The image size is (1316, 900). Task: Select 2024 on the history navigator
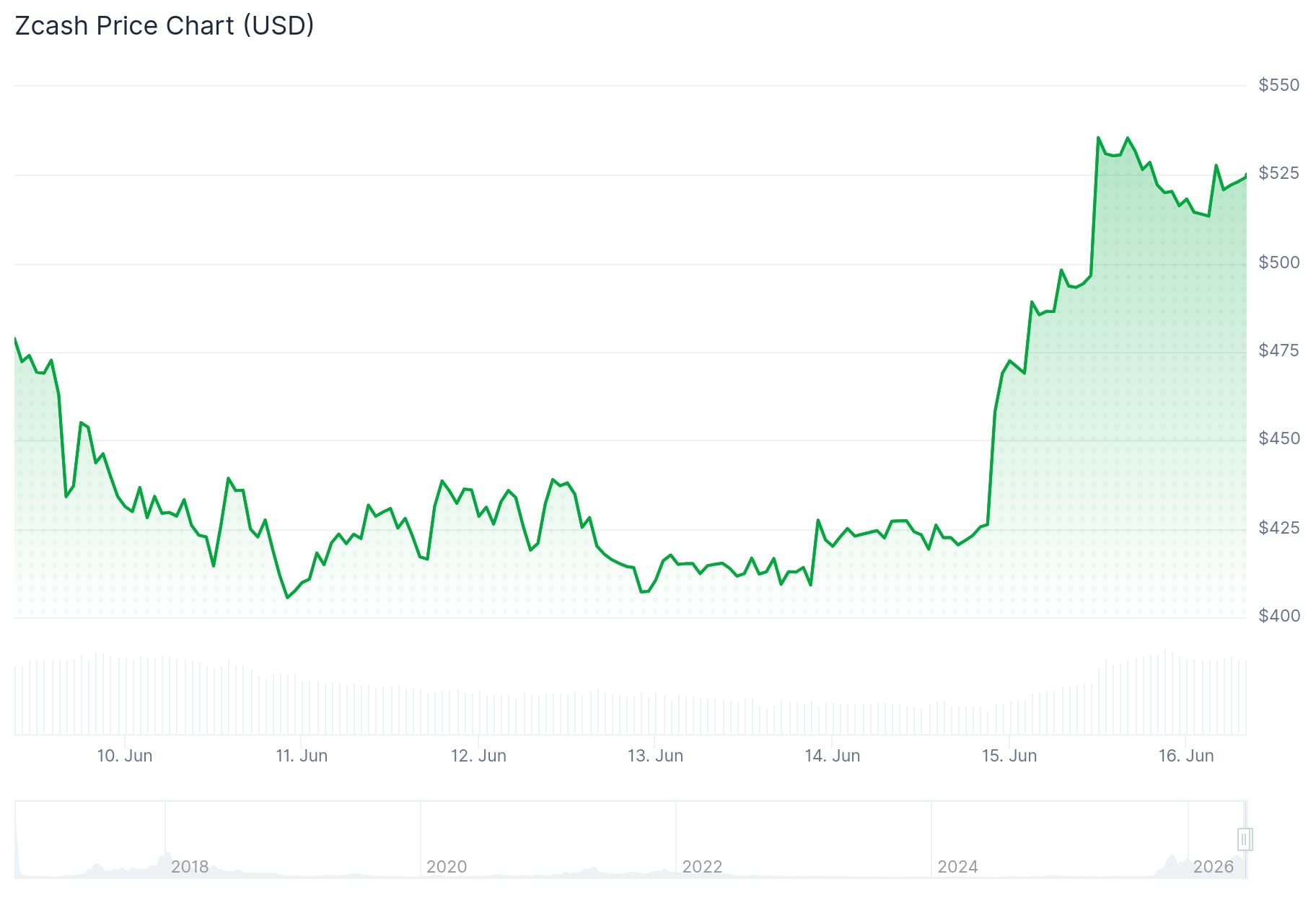pos(957,867)
